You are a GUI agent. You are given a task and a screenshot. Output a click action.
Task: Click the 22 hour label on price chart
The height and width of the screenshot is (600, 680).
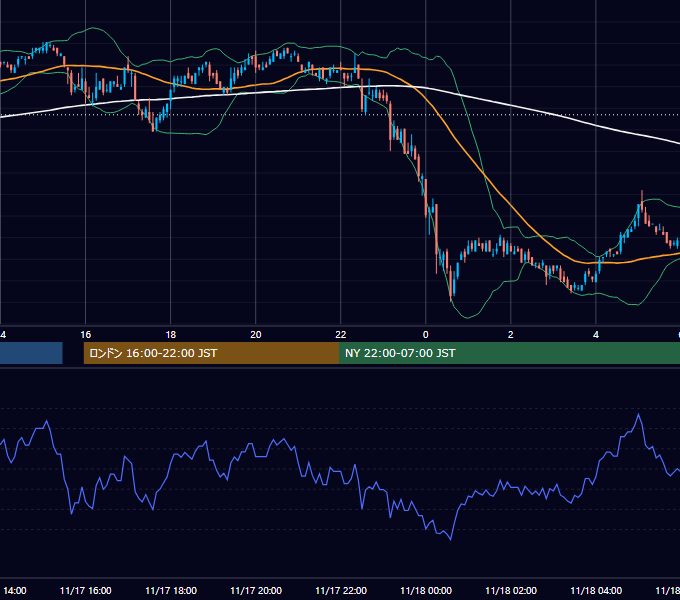[x=340, y=335]
